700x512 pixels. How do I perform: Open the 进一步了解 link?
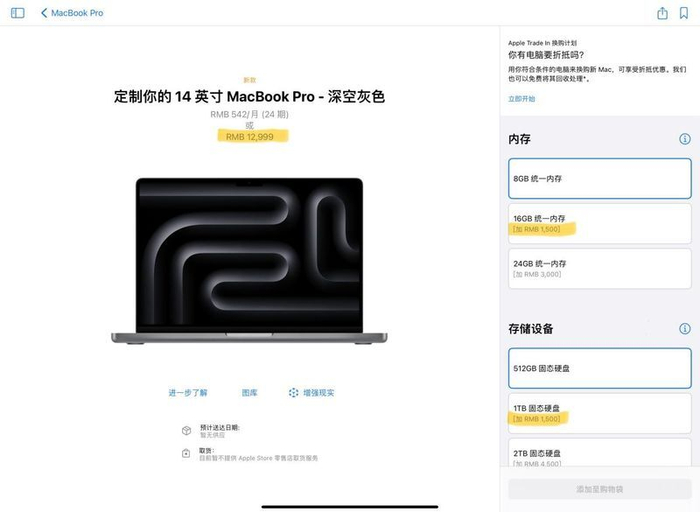[x=188, y=393]
